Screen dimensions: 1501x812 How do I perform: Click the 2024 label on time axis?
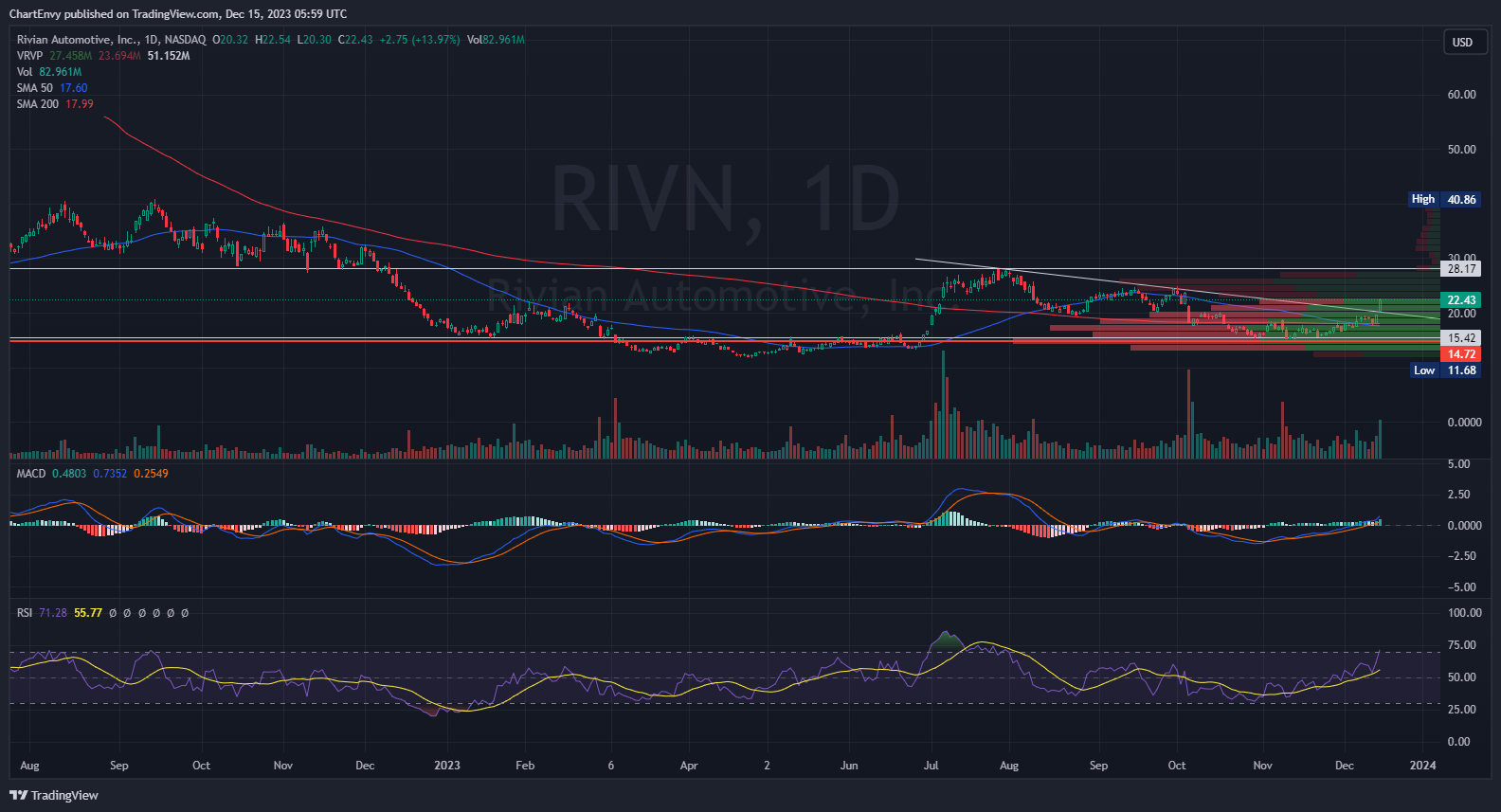click(x=1422, y=766)
